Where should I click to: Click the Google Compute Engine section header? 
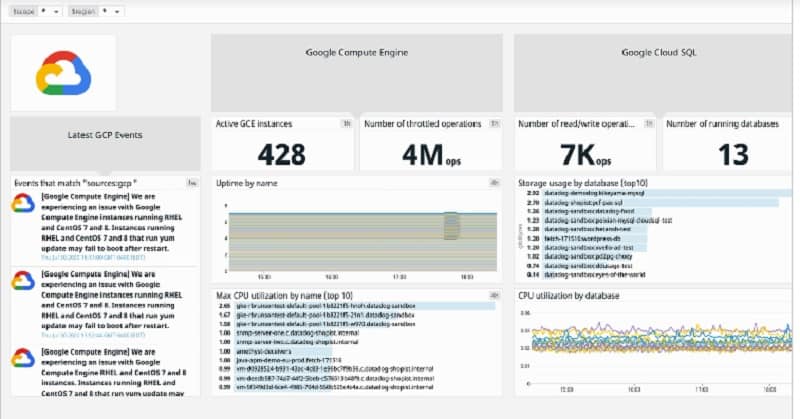tap(357, 72)
